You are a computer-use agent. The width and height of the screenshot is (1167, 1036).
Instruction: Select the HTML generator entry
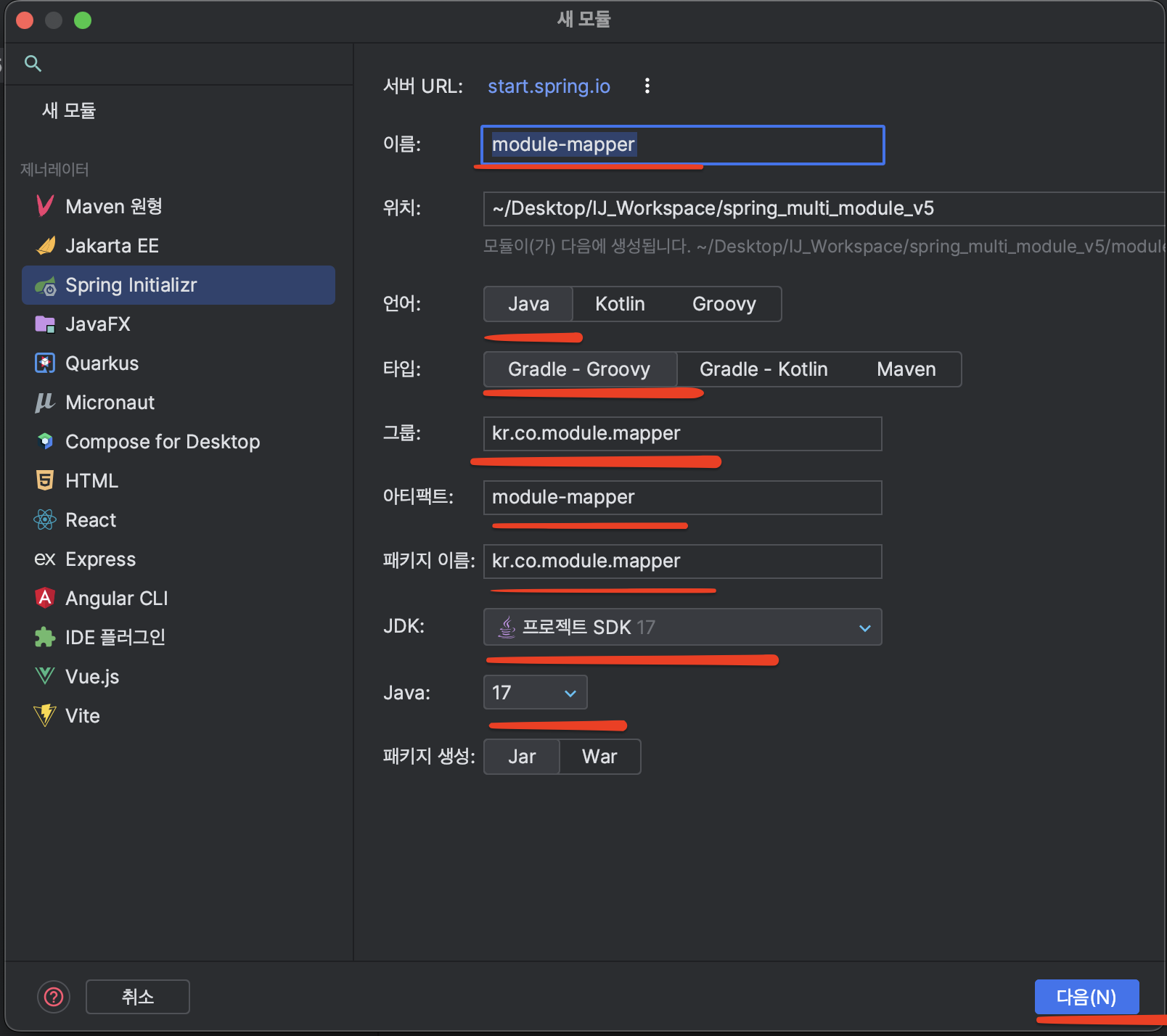tap(179, 481)
